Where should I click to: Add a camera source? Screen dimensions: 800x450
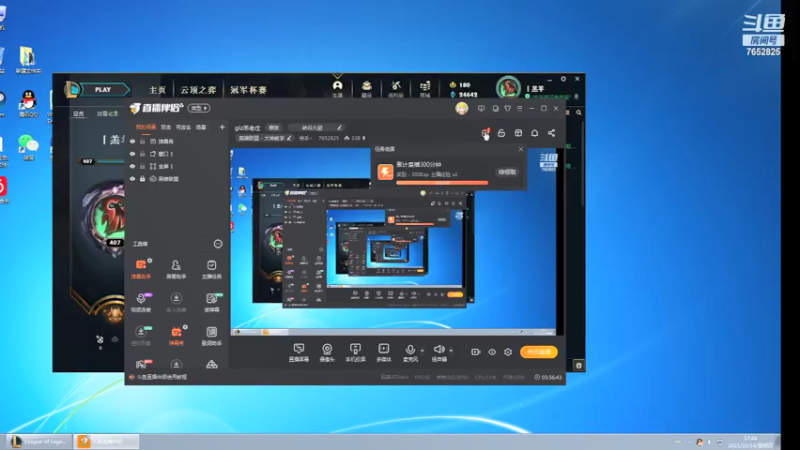[x=327, y=352]
